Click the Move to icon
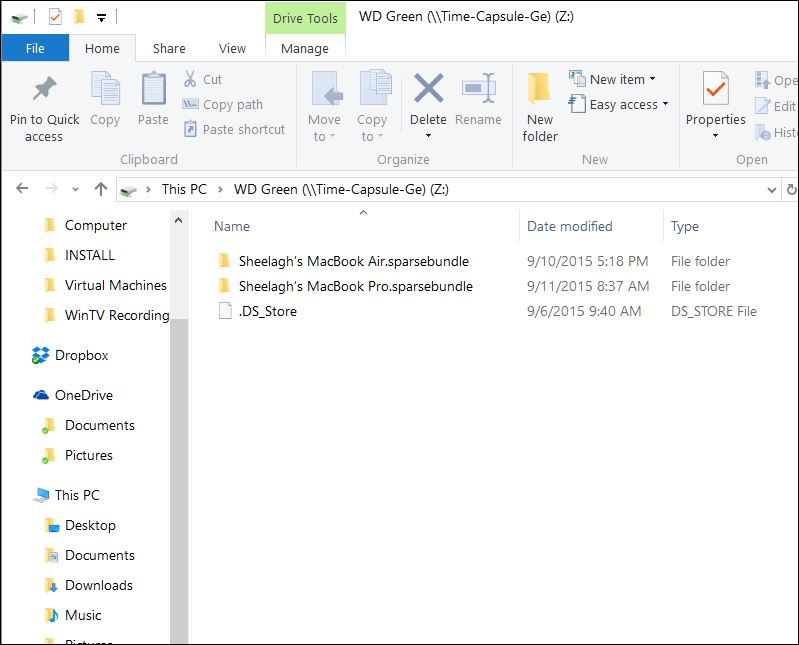This screenshot has height=645, width=799. coord(327,88)
